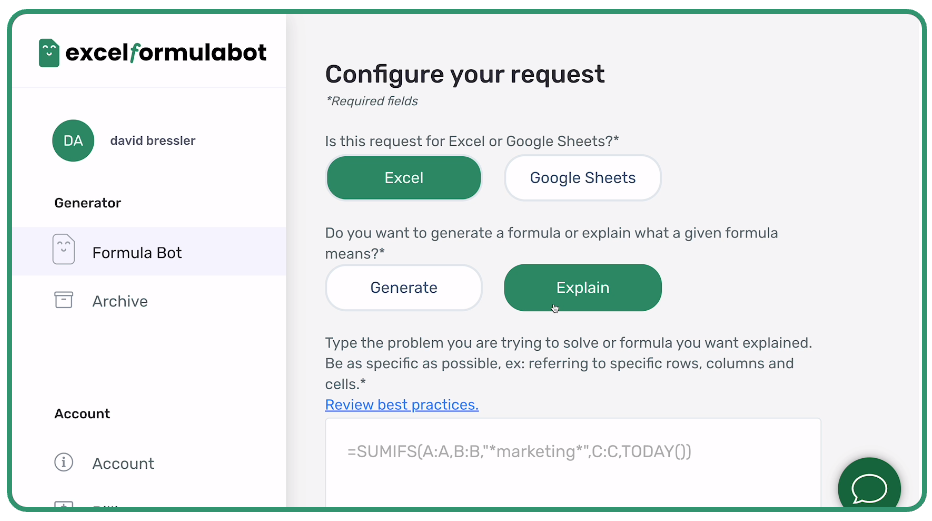932x521 pixels.
Task: Open the Account settings page
Action: point(123,463)
